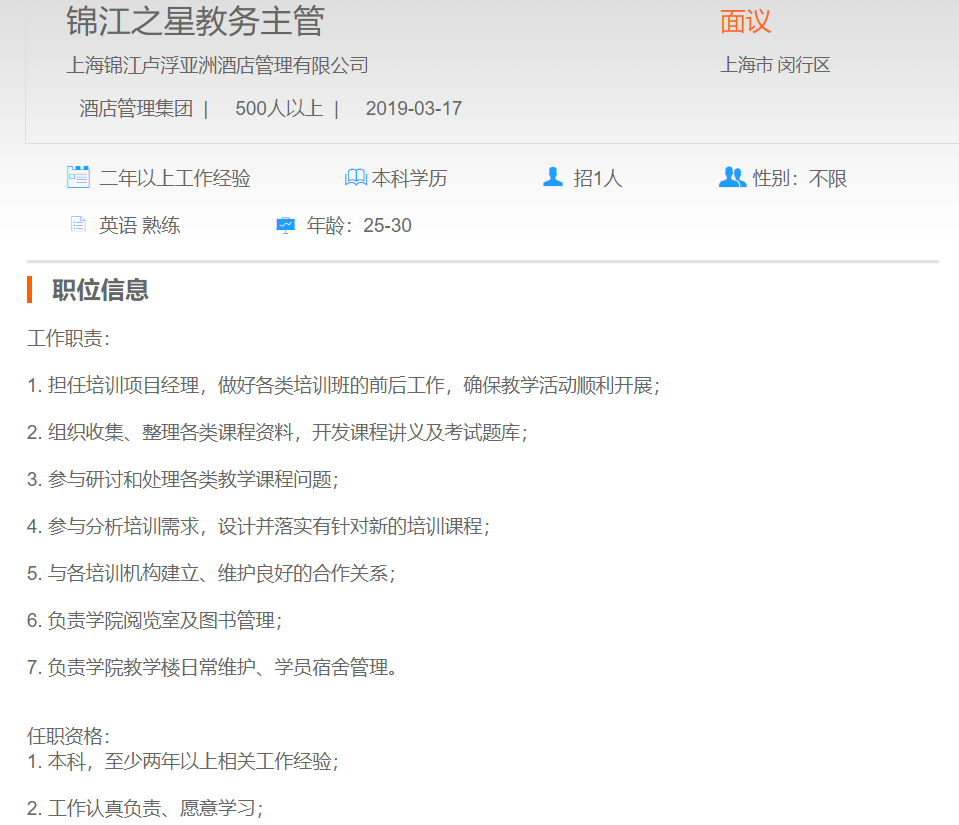Click the orange bar beside 职位信息 heading
The height and width of the screenshot is (825, 959).
point(30,289)
